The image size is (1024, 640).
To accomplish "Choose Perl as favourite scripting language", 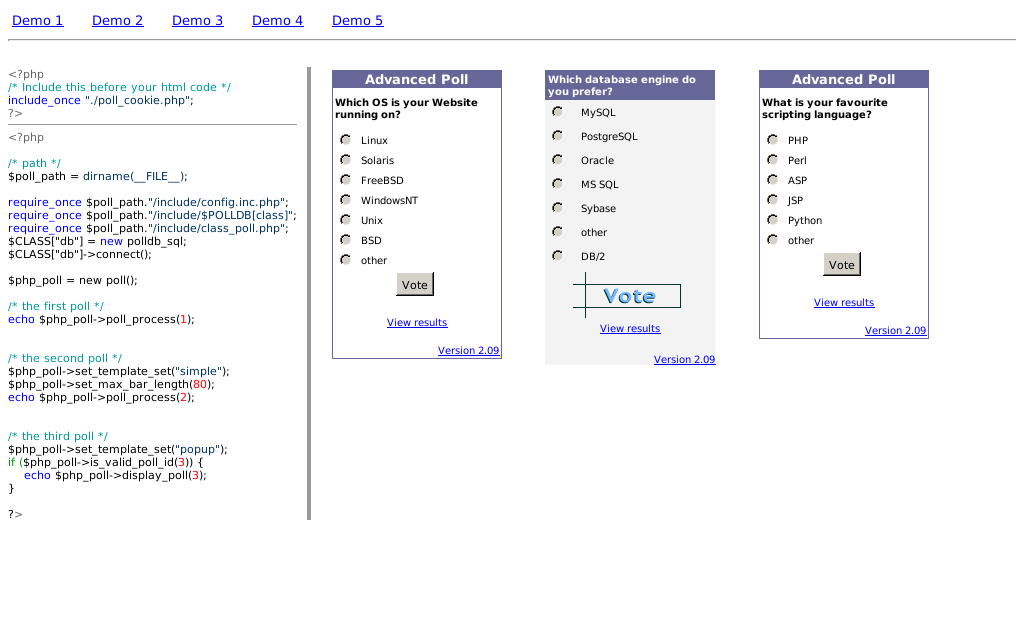I will 772,160.
